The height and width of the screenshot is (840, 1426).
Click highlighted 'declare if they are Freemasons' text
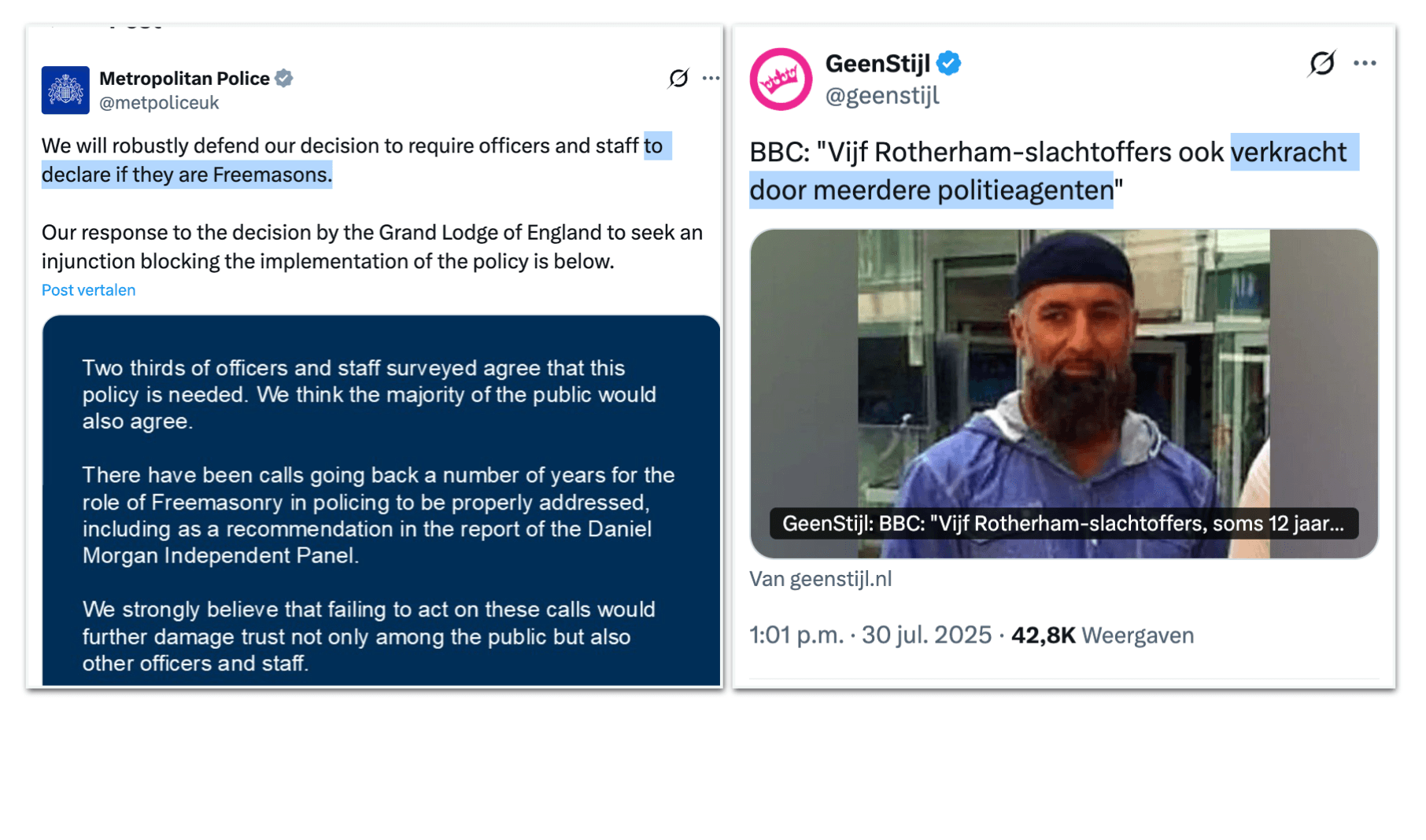[187, 175]
